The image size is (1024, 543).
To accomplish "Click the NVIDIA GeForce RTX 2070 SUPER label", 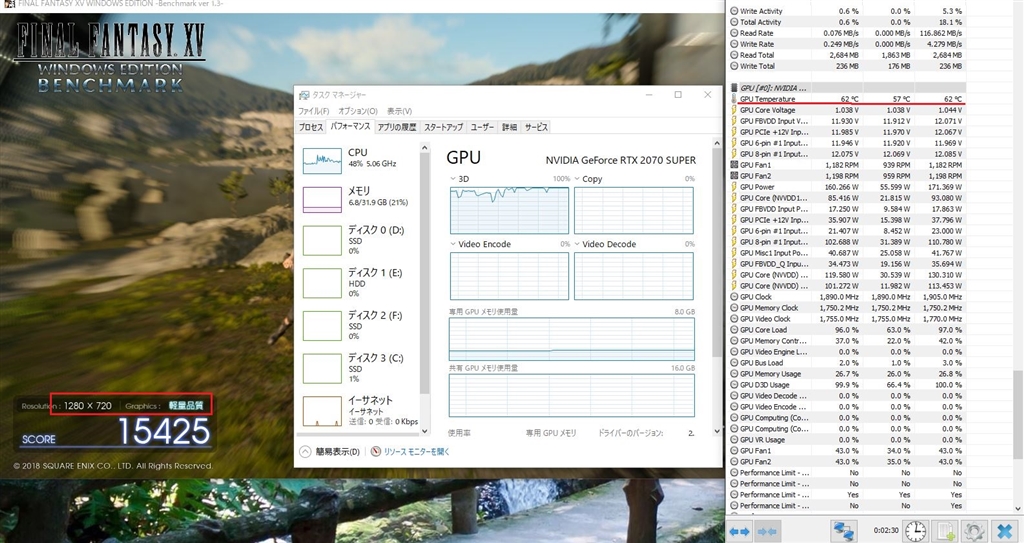I will pos(620,160).
